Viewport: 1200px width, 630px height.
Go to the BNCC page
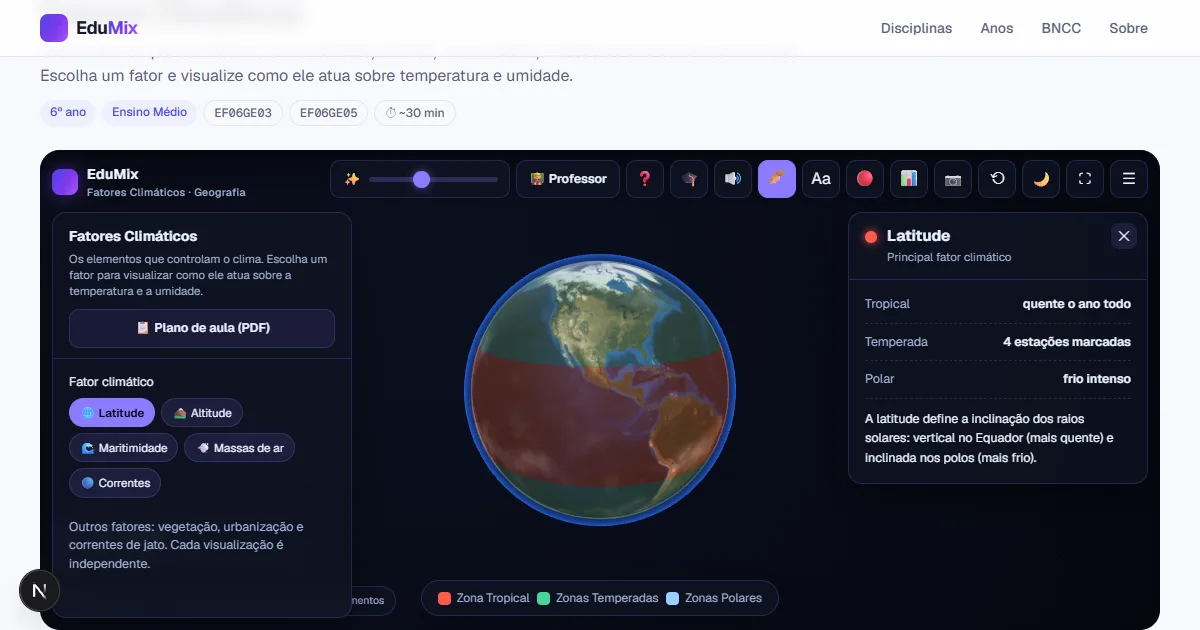point(1061,28)
